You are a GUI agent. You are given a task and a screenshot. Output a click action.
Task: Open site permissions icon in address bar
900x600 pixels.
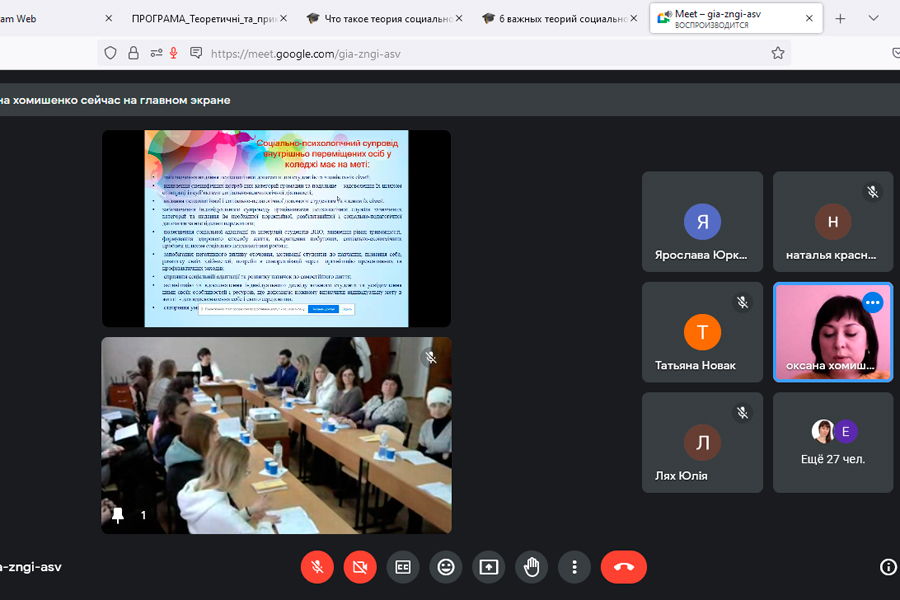click(x=156, y=53)
